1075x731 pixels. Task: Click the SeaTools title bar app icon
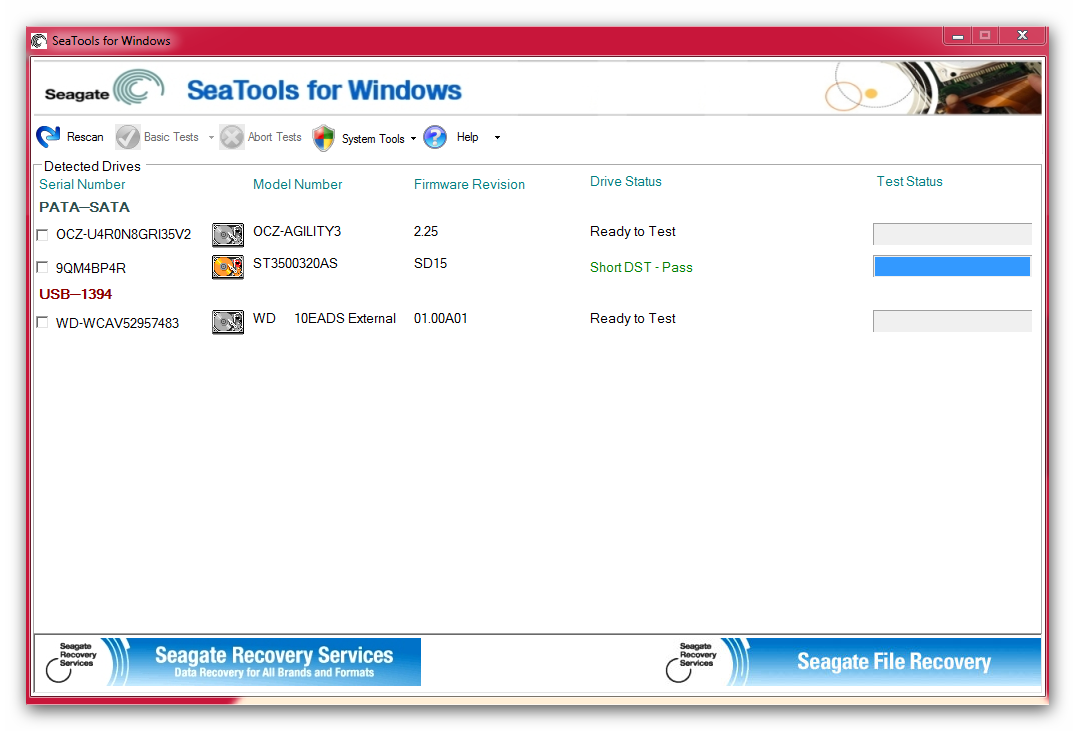click(39, 41)
